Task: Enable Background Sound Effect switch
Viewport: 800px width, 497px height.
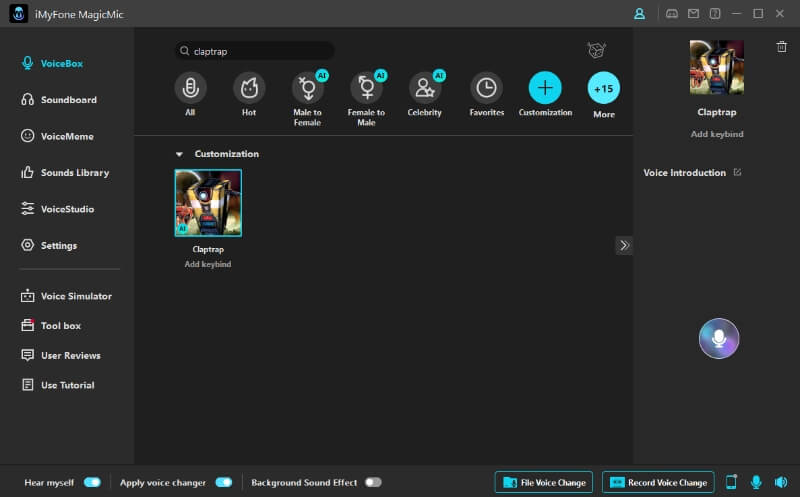Action: (x=373, y=482)
